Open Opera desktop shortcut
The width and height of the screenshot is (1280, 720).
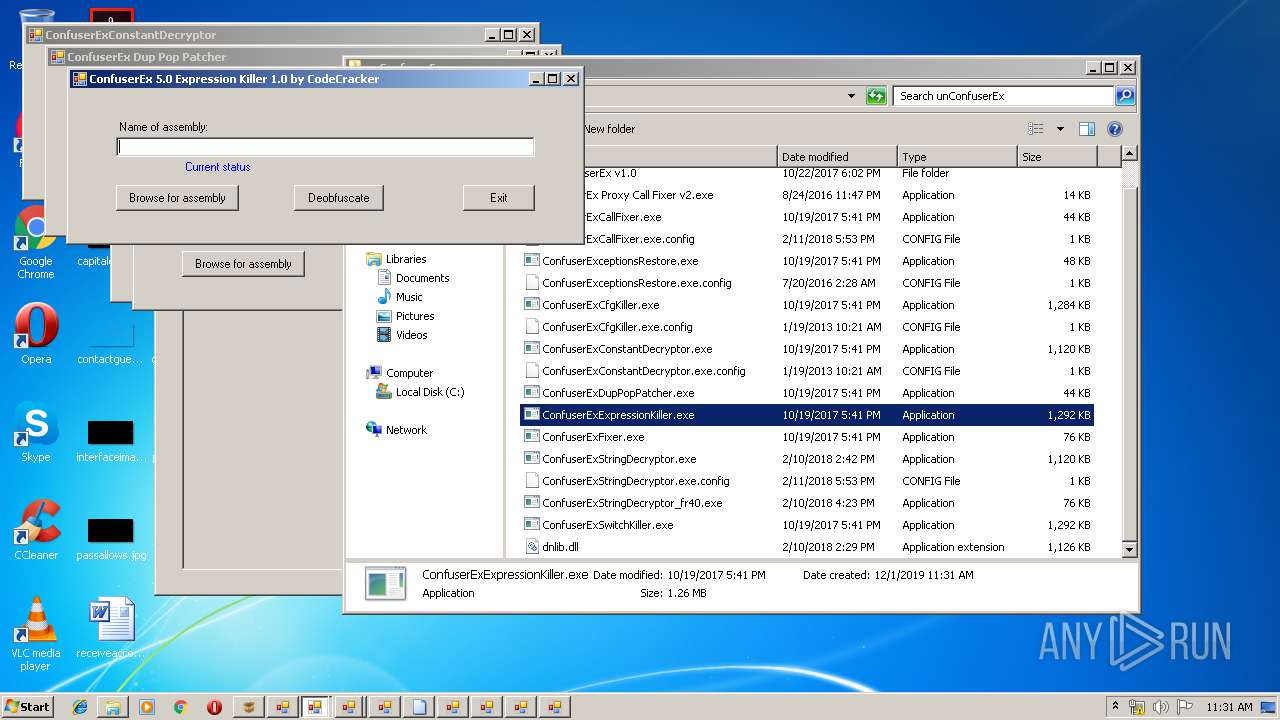[x=35, y=335]
